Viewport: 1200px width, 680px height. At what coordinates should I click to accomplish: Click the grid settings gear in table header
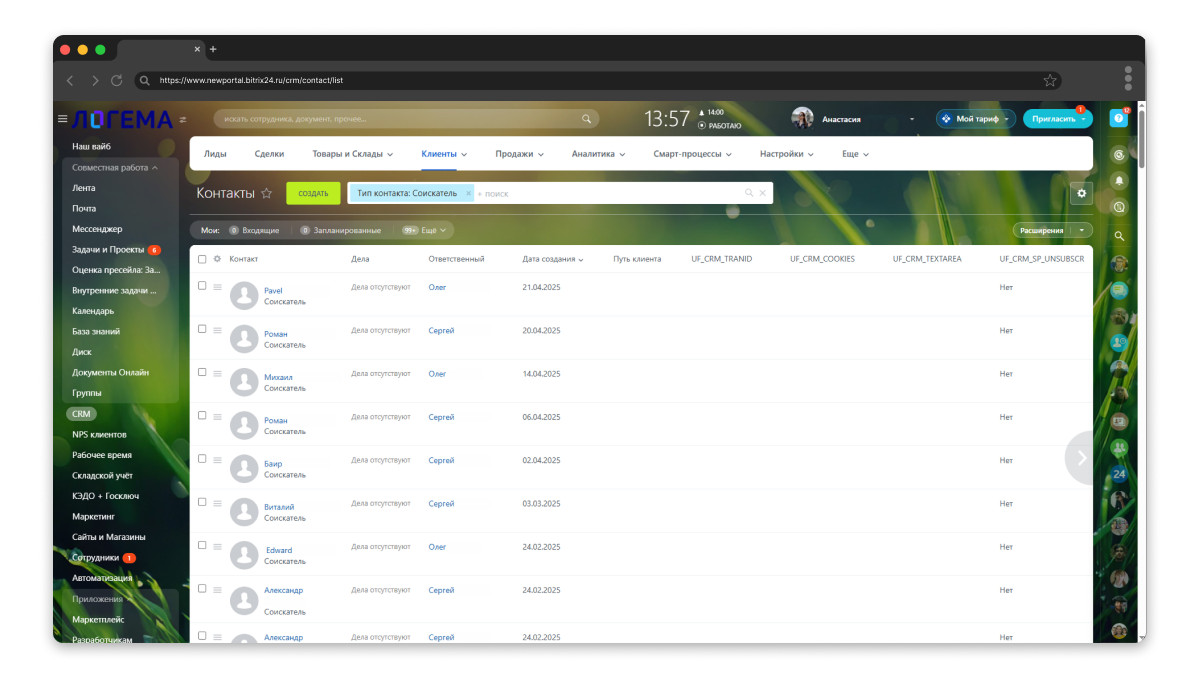click(x=217, y=259)
